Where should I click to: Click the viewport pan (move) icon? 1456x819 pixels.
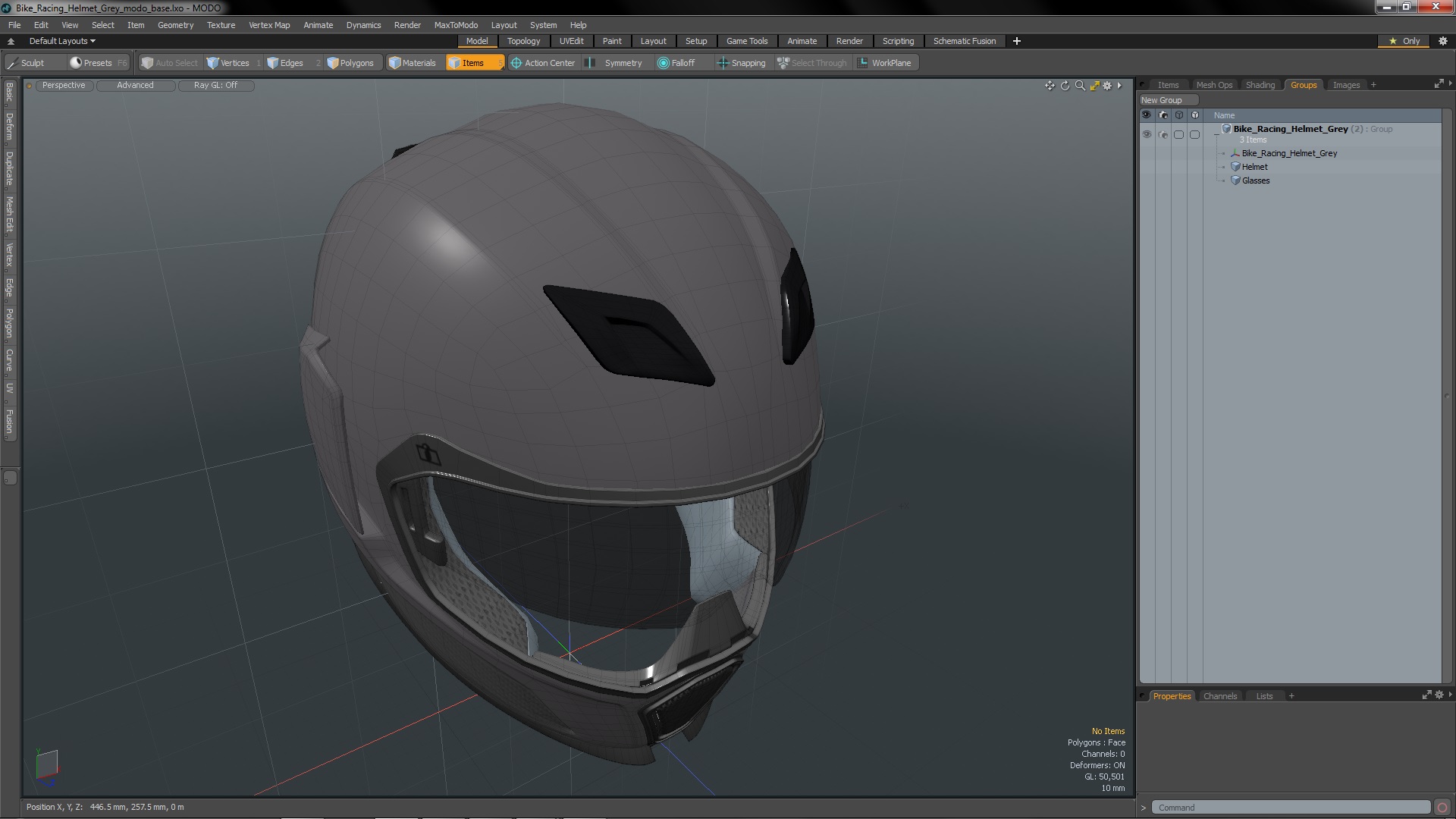[1050, 86]
